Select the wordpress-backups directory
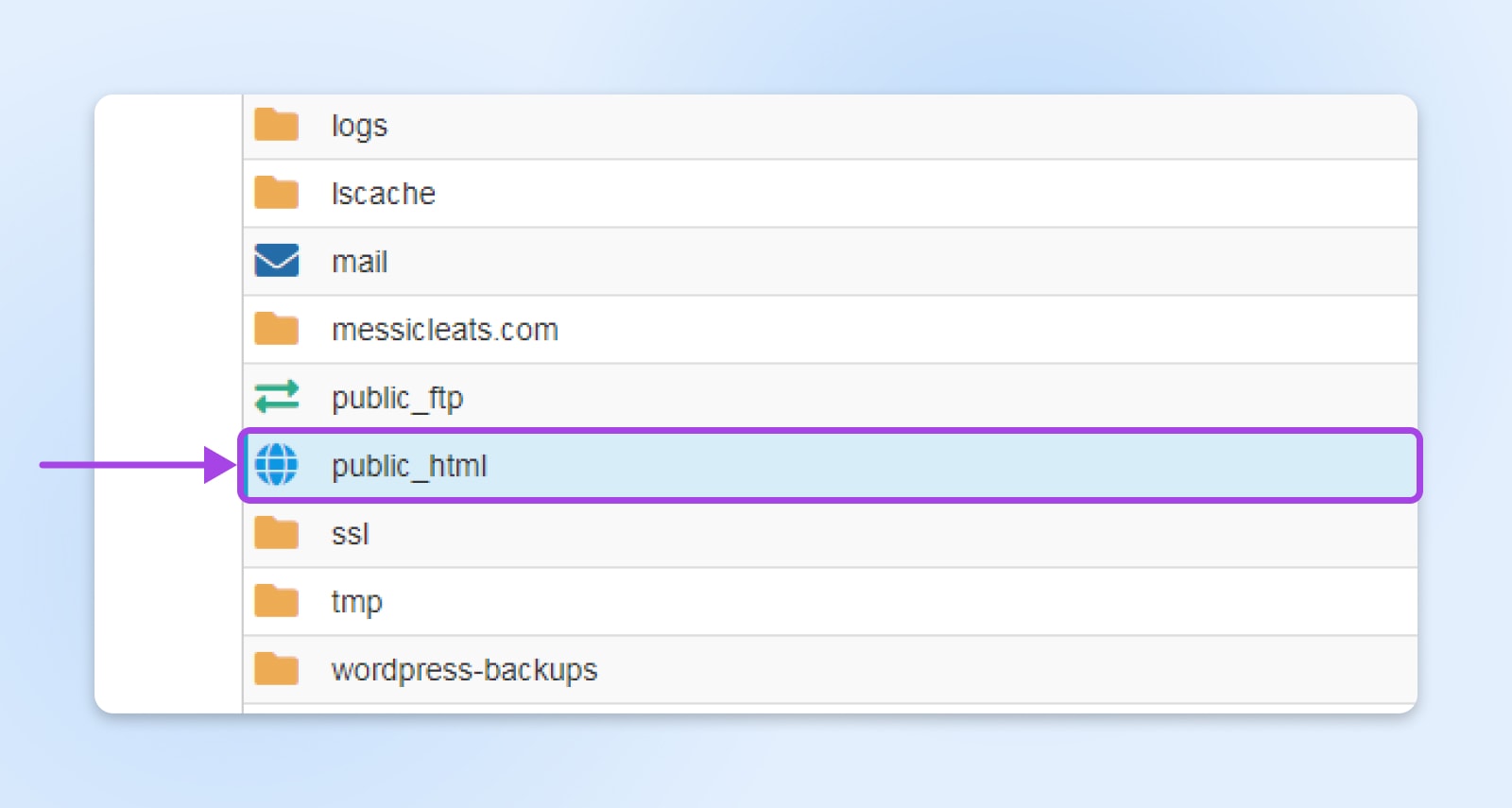1512x808 pixels. 464,669
